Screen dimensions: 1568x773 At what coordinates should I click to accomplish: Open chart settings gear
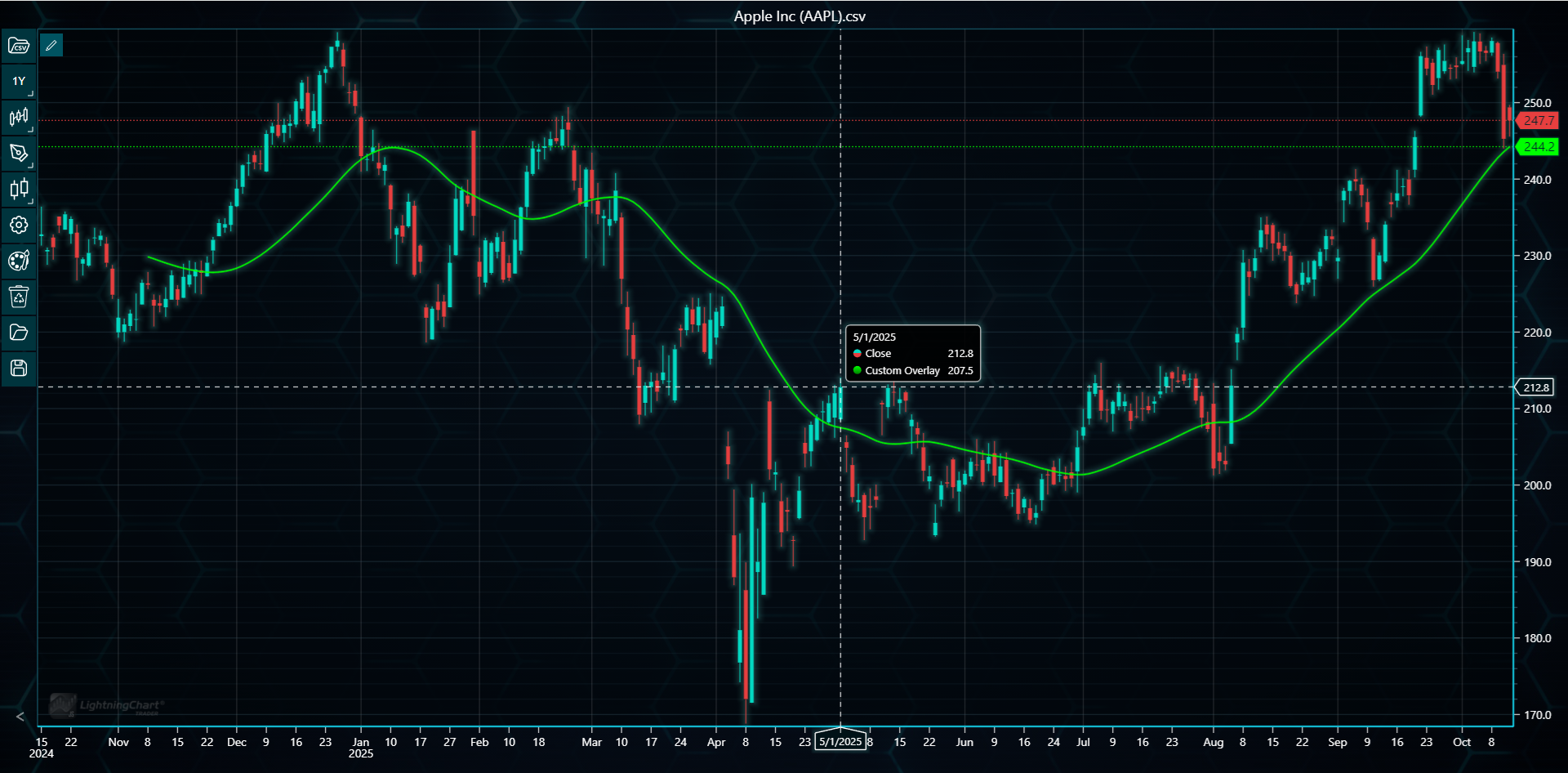click(x=19, y=225)
